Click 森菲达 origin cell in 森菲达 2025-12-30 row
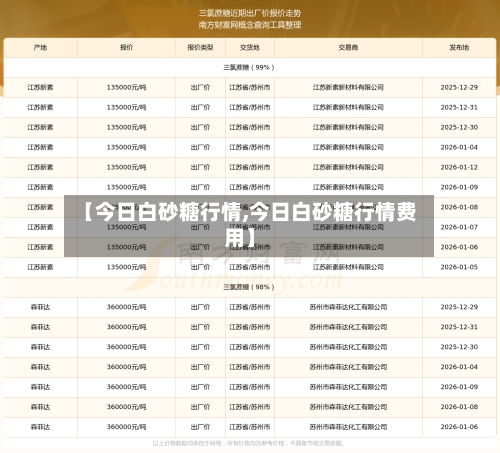The image size is (500, 453). tap(40, 347)
